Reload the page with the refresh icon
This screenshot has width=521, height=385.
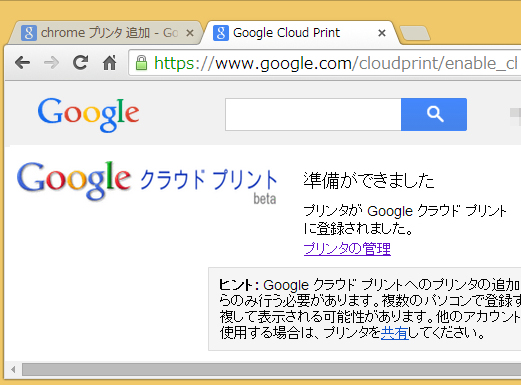pos(80,62)
